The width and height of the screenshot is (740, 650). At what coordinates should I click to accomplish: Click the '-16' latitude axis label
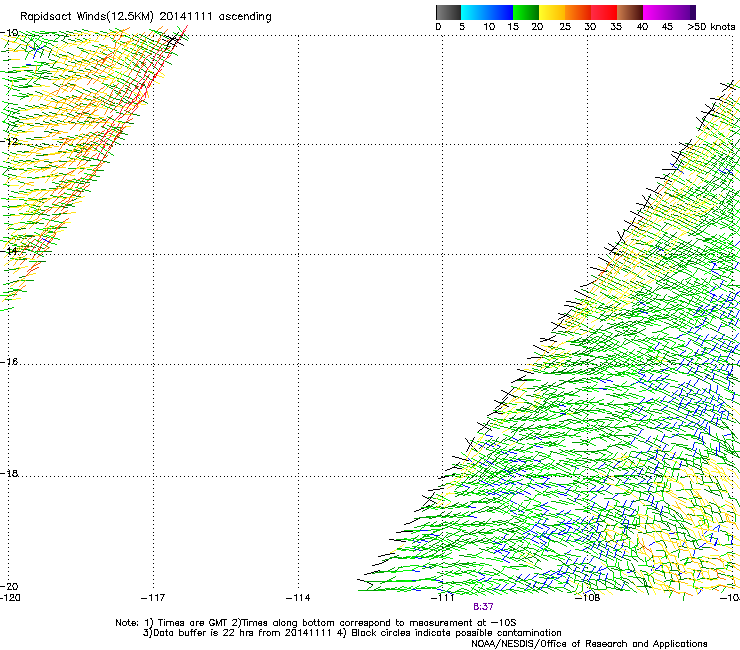click(9, 362)
